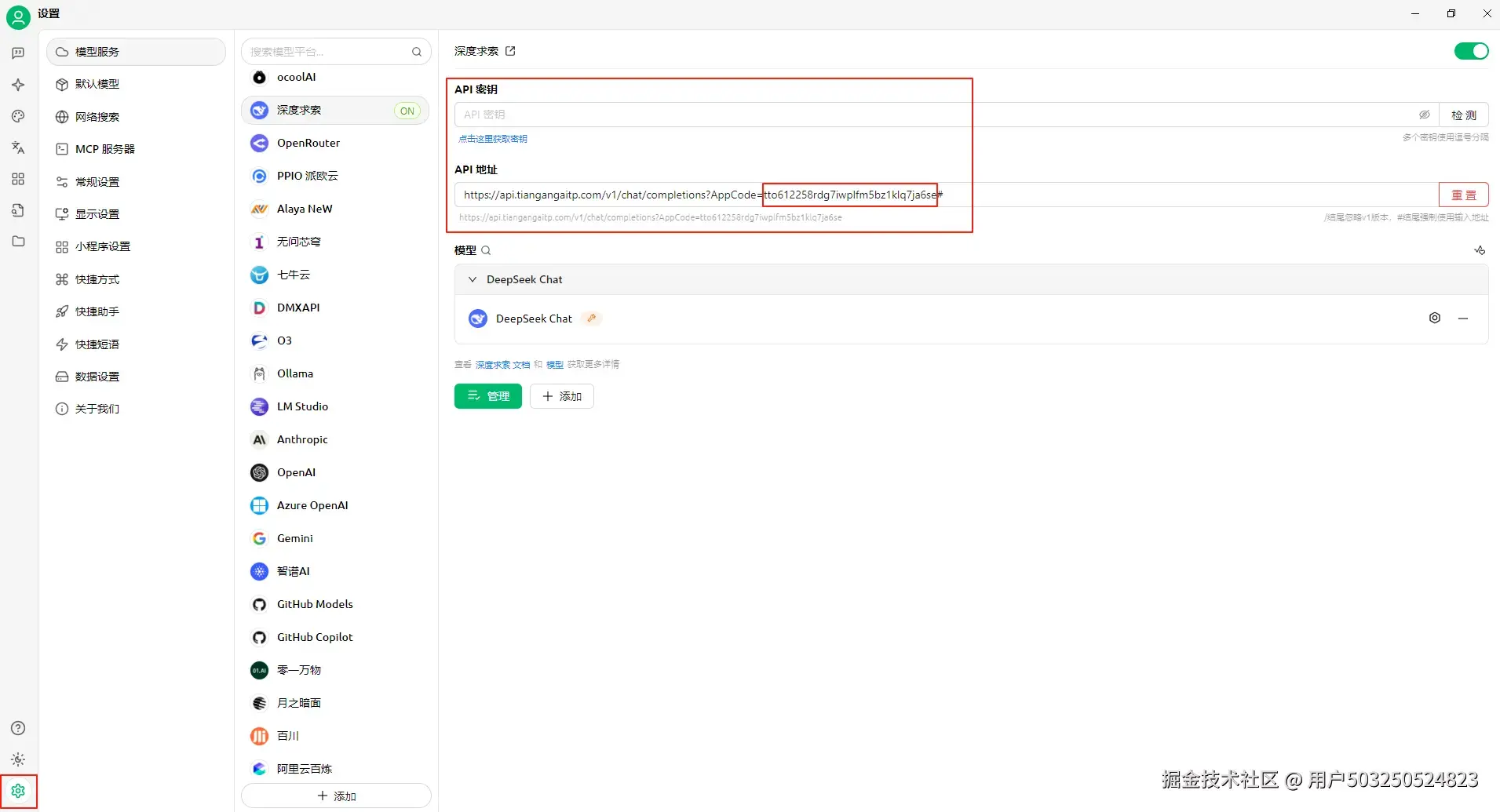1500x812 pixels.
Task: Open the translate sidebar icon
Action: [x=18, y=147]
